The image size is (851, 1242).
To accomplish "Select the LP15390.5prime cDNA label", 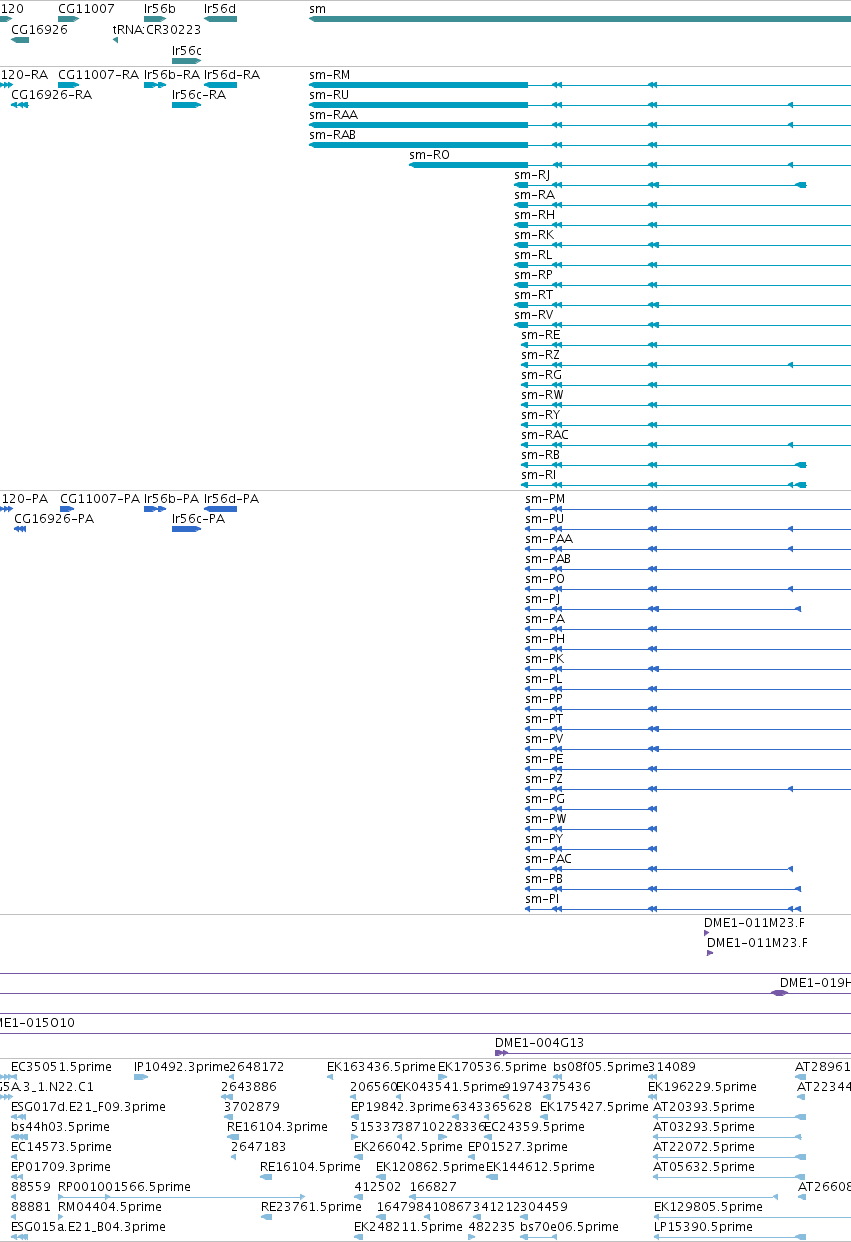I will point(703,1227).
